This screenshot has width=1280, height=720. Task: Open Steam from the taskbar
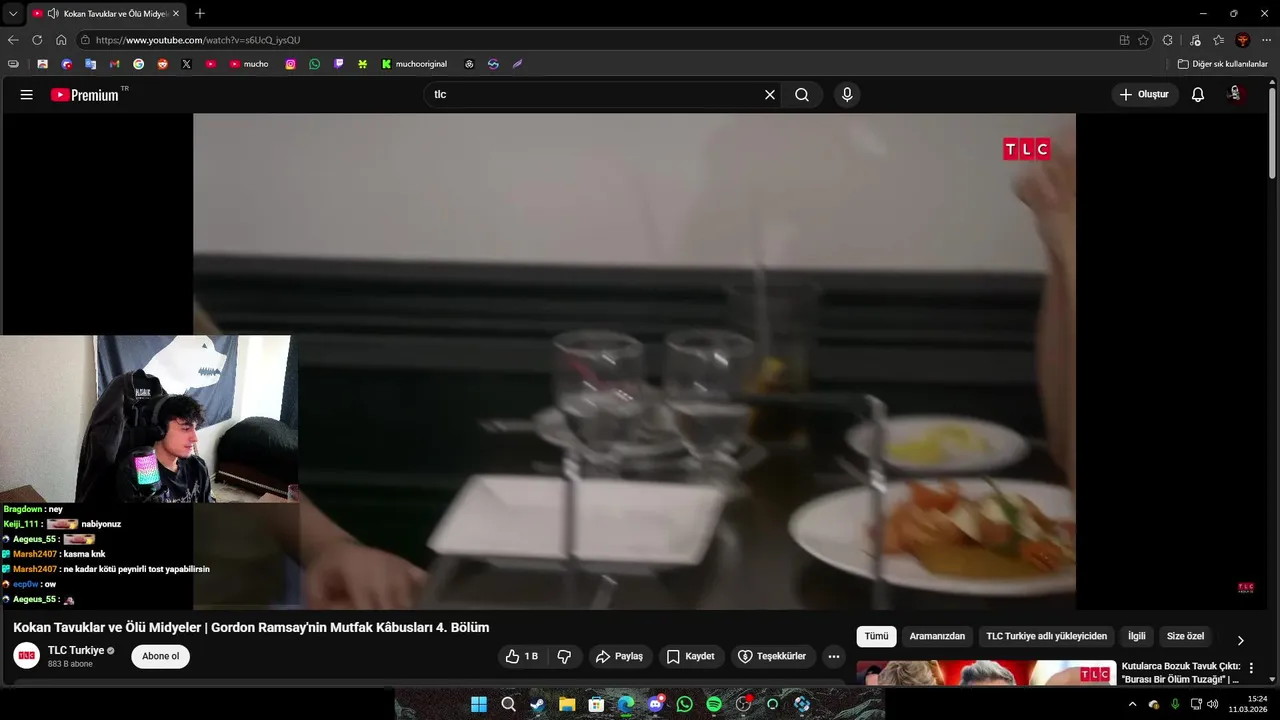(x=537, y=704)
